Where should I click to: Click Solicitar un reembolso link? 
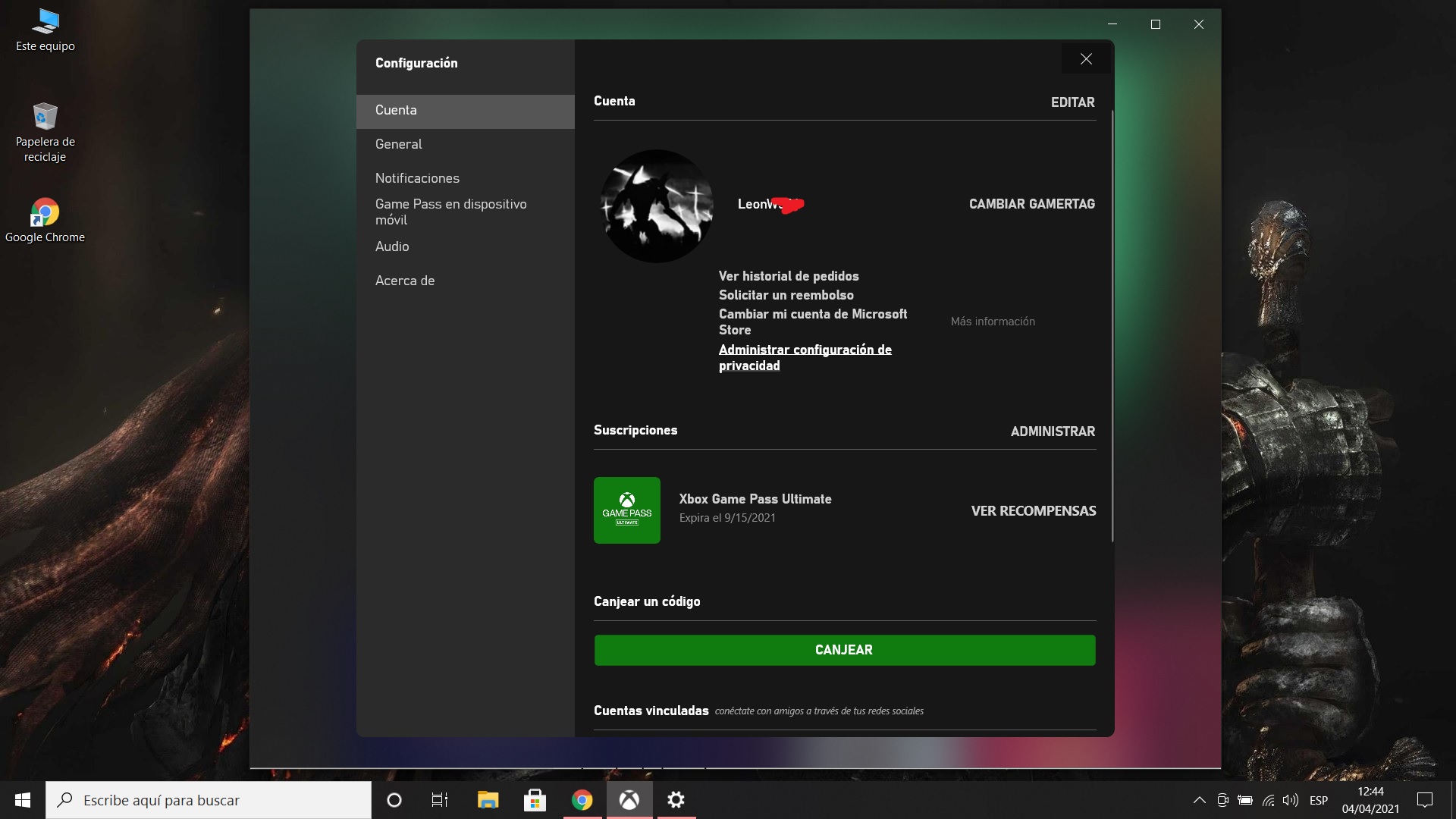tap(786, 295)
